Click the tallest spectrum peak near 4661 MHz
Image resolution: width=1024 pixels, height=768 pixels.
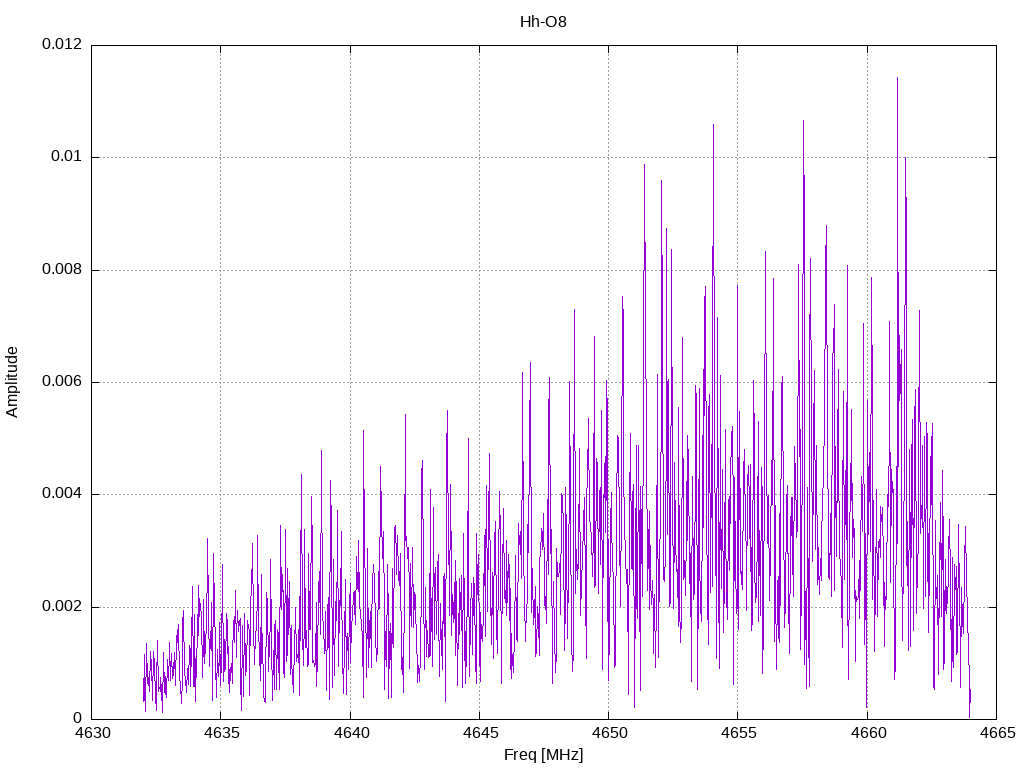point(897,78)
